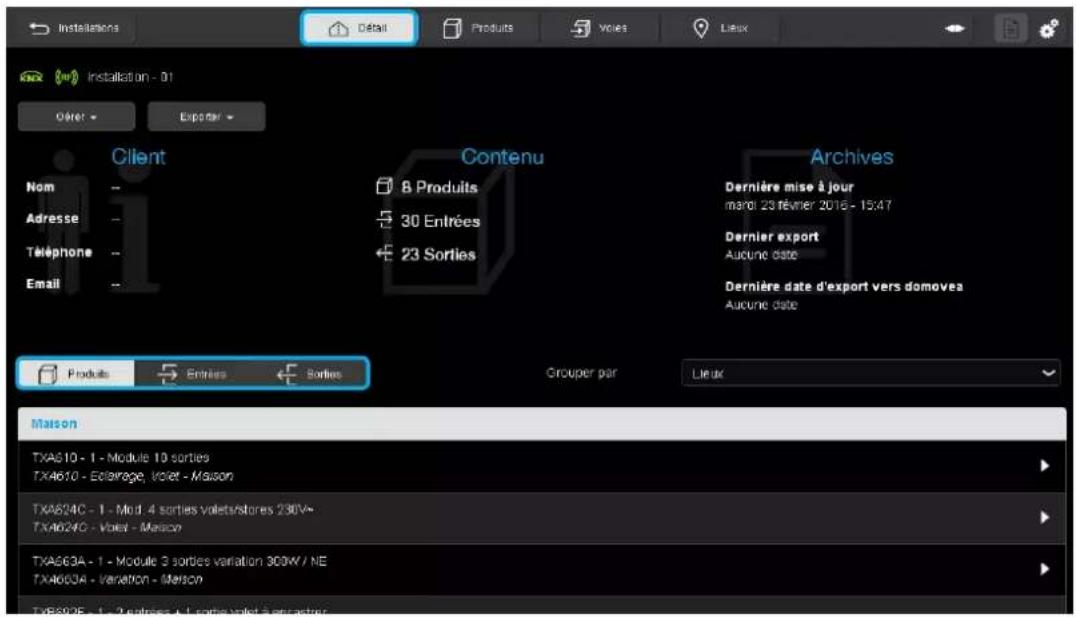1076x617 pixels.
Task: Select the Sorties list filter tab
Action: (309, 373)
